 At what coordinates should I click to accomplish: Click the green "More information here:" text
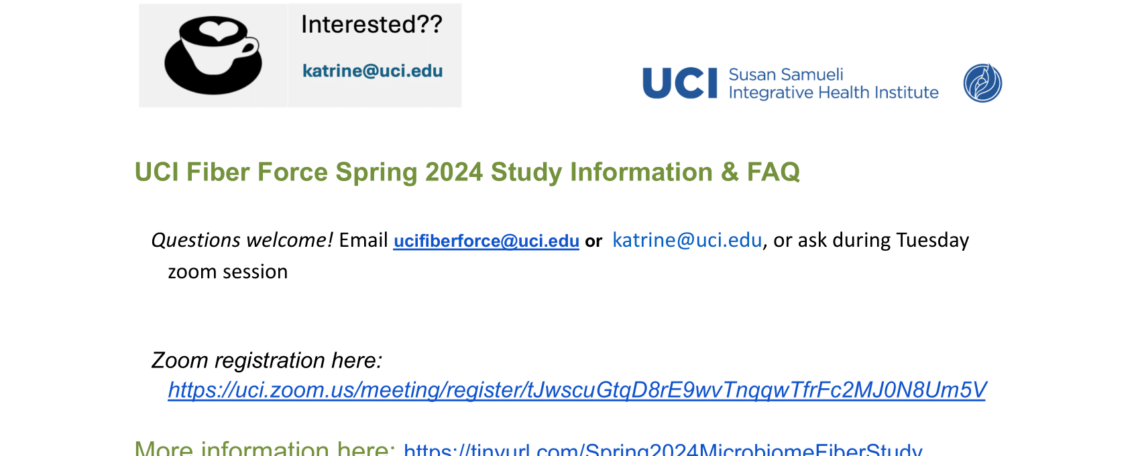(265, 450)
